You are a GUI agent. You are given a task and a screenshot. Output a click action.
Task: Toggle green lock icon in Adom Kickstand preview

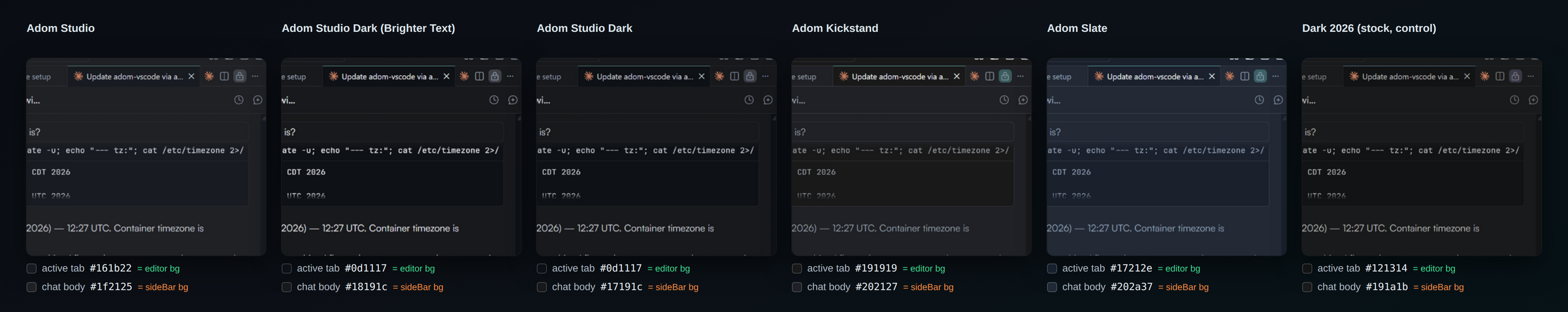pos(1005,76)
